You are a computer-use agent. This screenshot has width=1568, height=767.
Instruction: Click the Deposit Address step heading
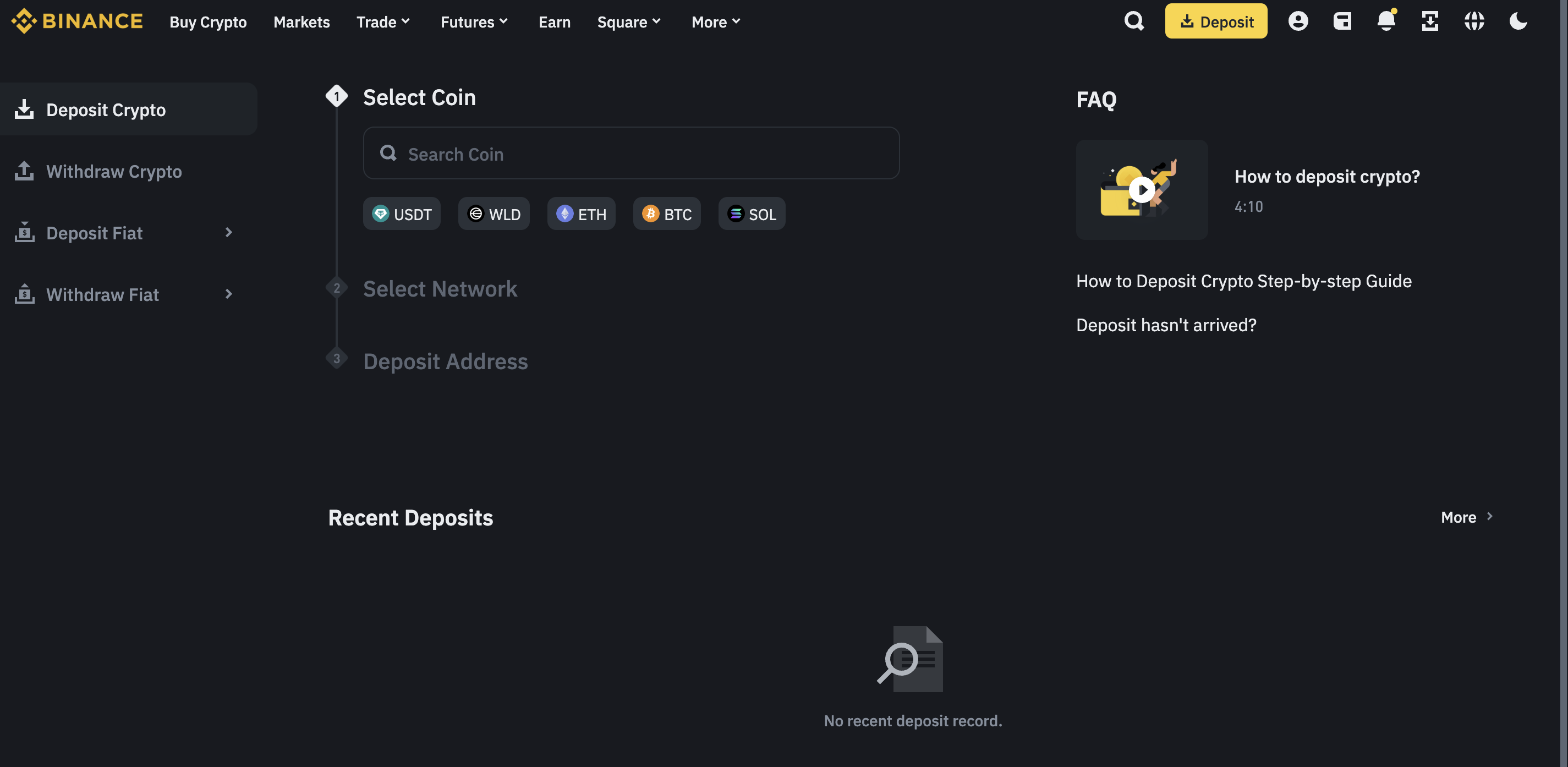[x=446, y=361]
